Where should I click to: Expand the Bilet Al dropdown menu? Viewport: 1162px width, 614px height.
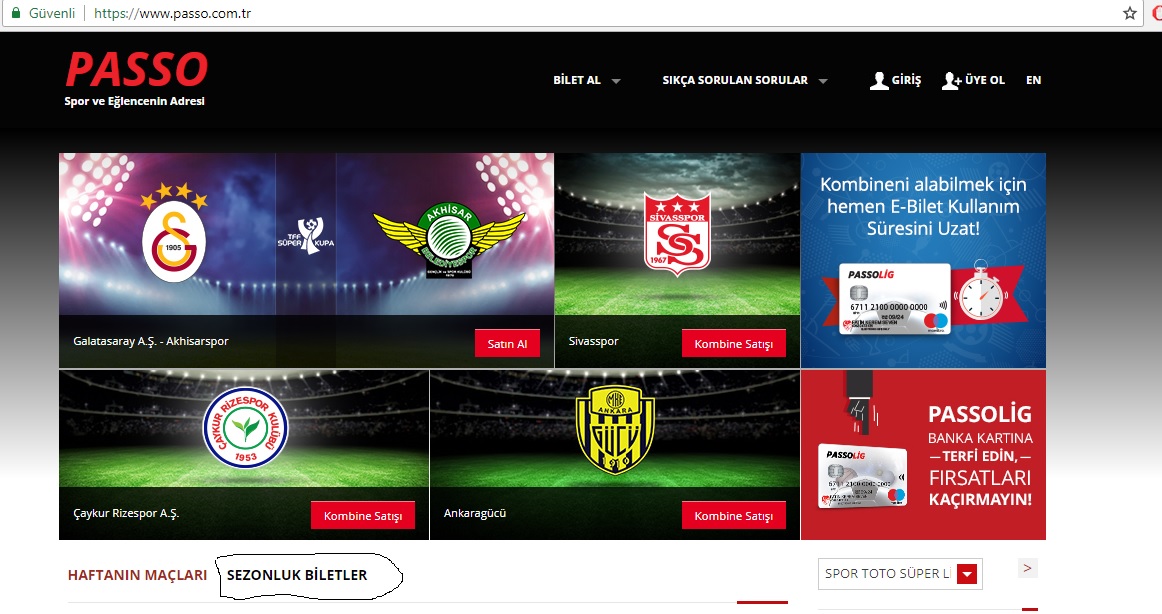[587, 80]
